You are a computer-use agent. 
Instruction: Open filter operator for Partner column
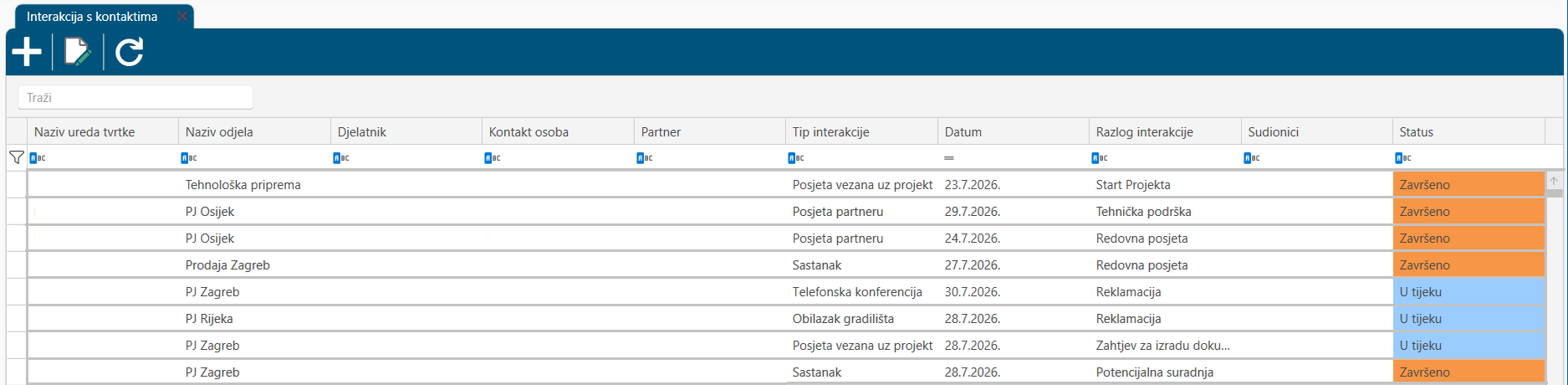pyautogui.click(x=645, y=157)
